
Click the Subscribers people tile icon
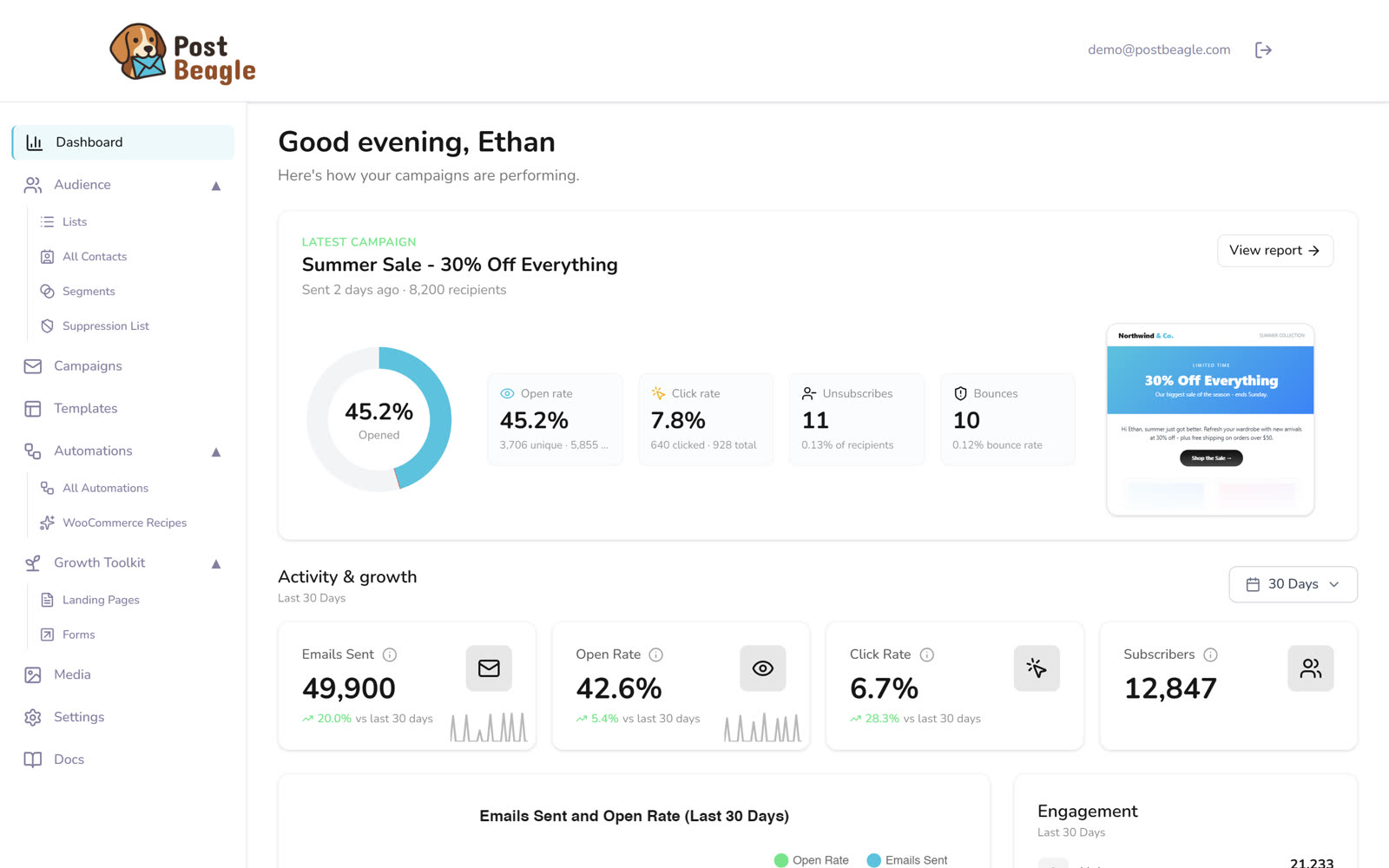[1311, 669]
